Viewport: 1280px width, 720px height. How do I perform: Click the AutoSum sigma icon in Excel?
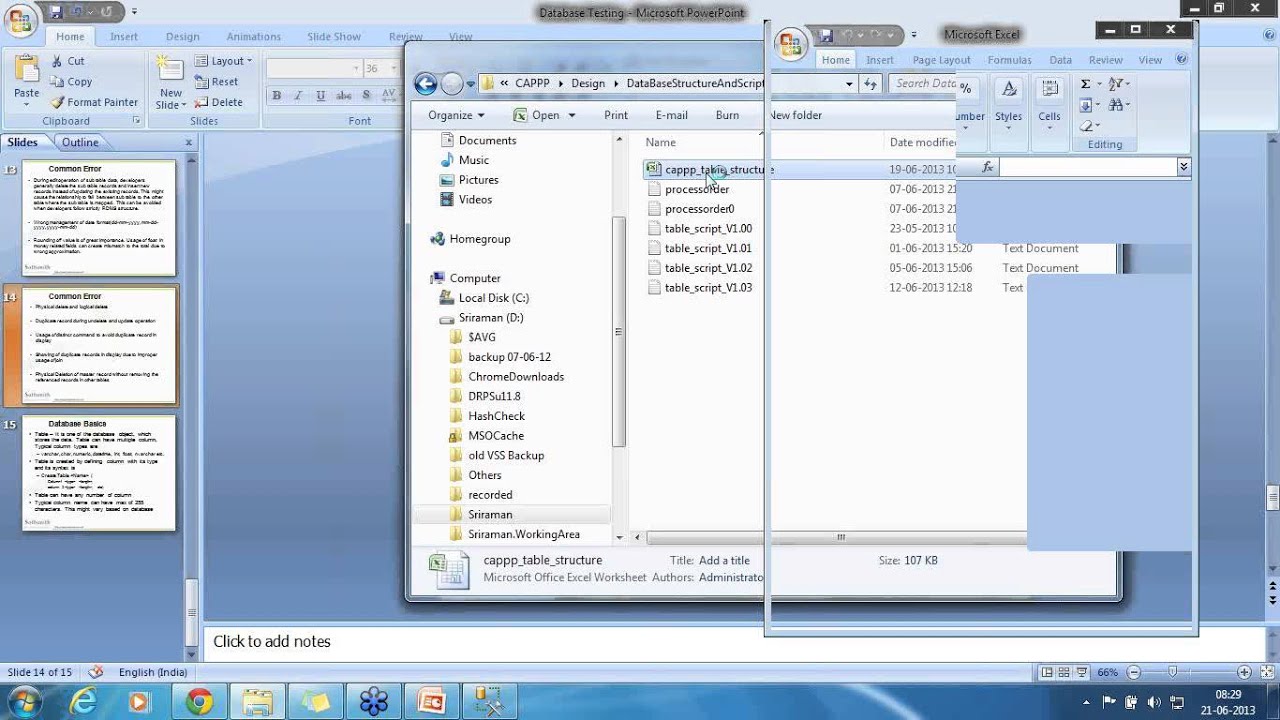coord(1086,84)
